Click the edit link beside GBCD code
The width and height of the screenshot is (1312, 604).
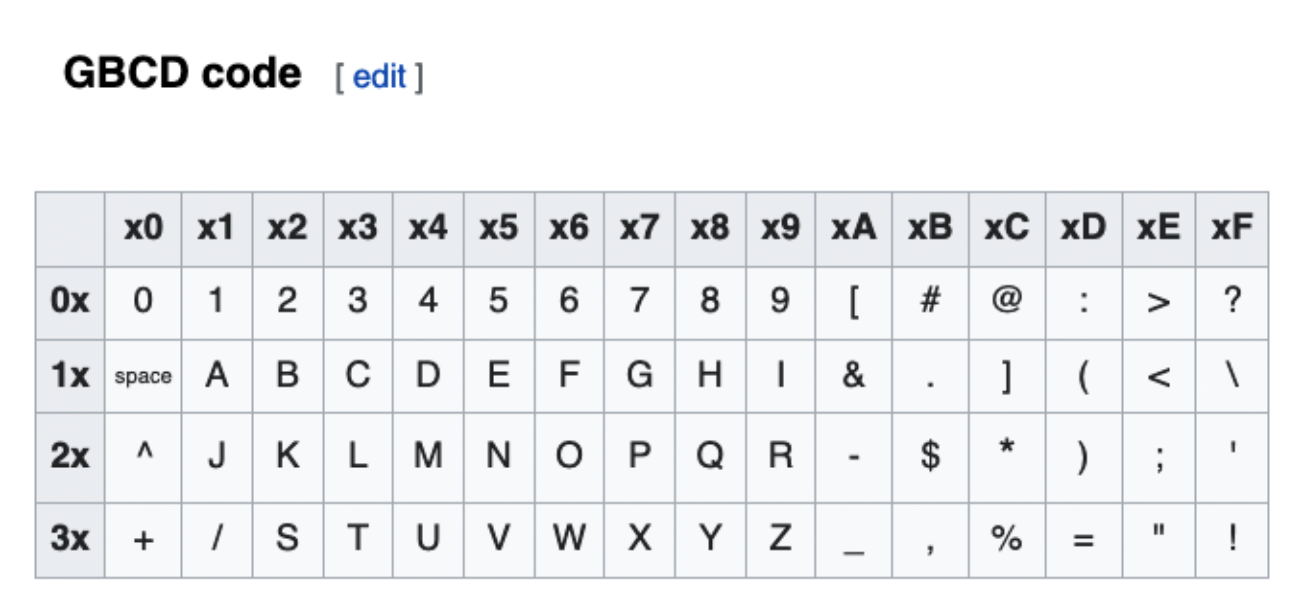point(379,76)
